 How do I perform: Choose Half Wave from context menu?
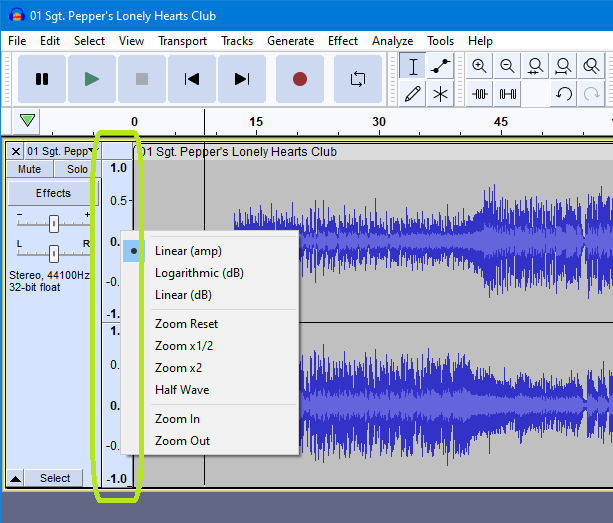(210, 390)
